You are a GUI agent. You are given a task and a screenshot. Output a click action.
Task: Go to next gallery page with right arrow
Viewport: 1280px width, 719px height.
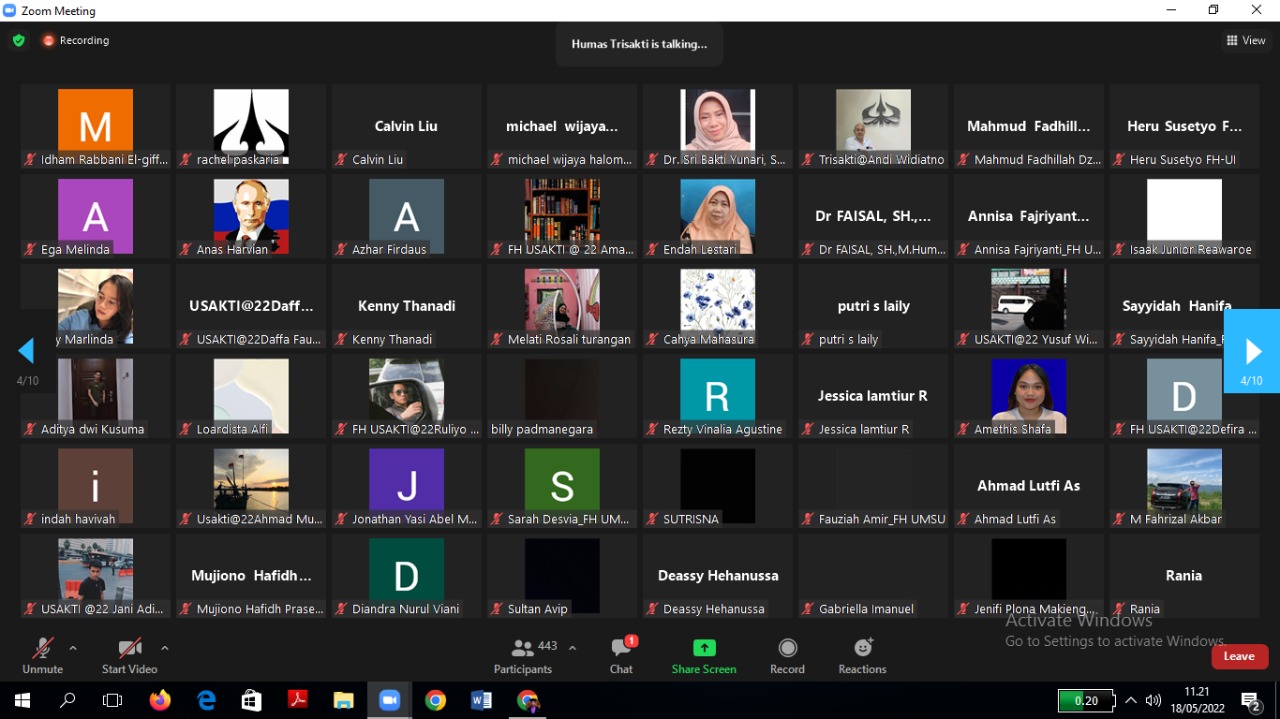click(x=1252, y=351)
